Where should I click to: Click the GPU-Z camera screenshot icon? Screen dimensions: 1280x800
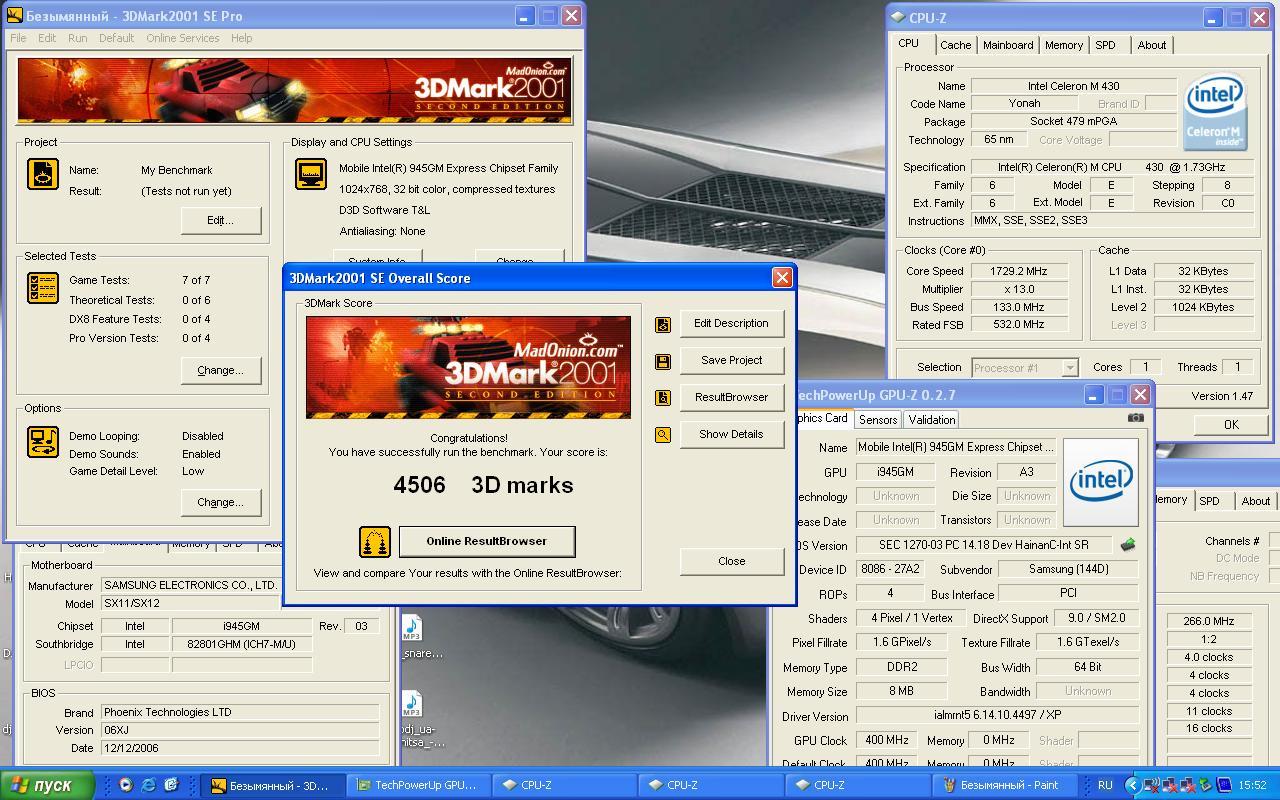point(1136,418)
